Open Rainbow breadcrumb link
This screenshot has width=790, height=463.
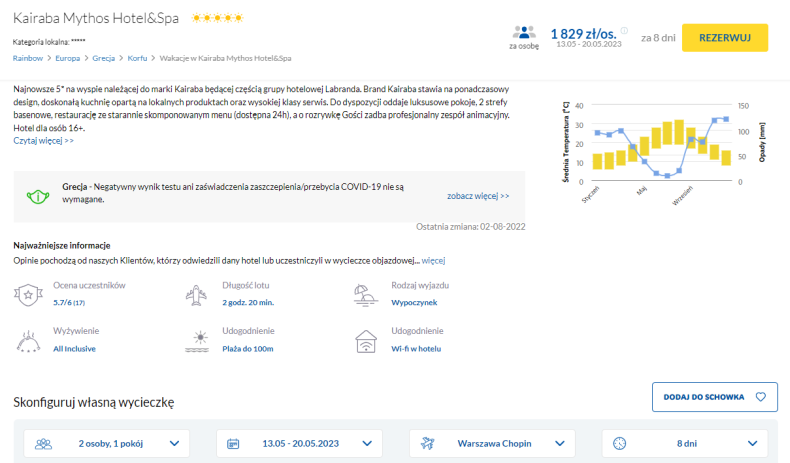pyautogui.click(x=28, y=58)
